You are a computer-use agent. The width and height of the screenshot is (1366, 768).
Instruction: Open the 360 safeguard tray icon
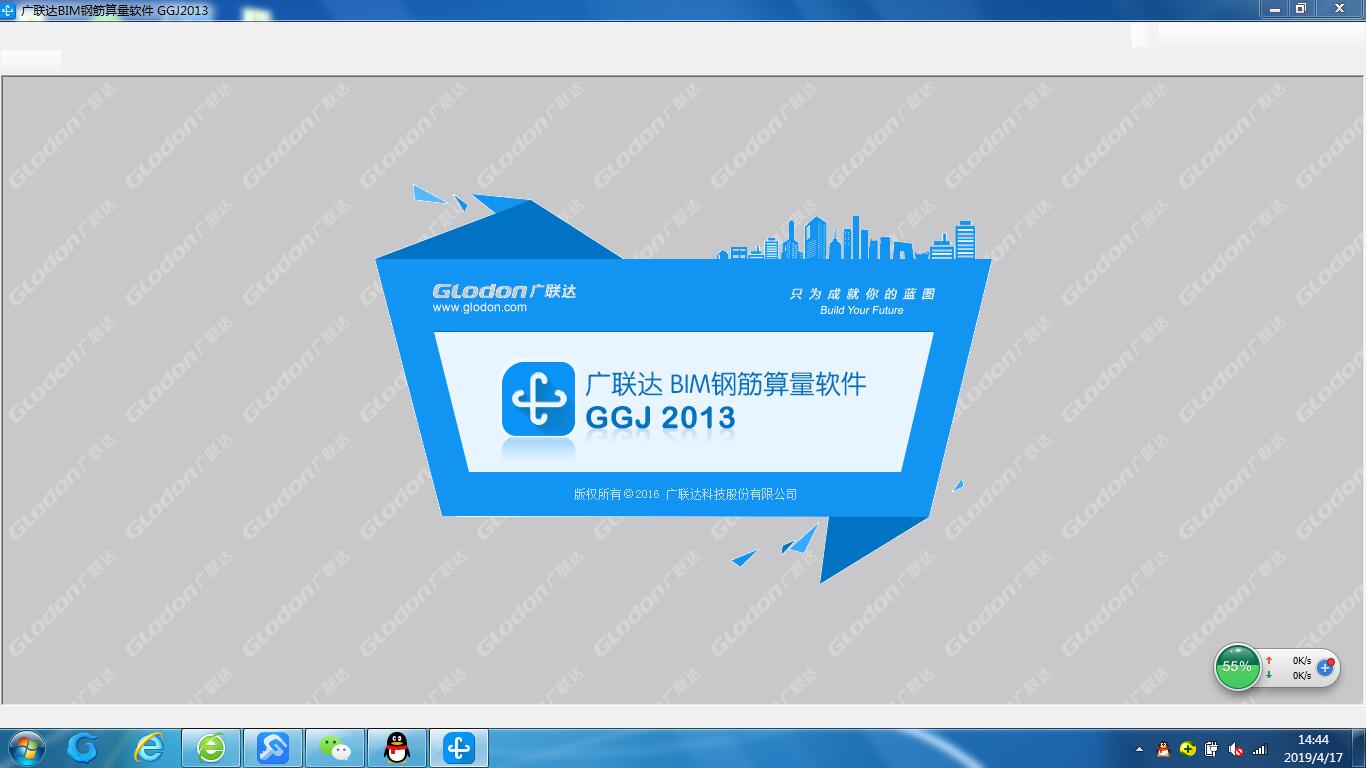click(x=1187, y=749)
